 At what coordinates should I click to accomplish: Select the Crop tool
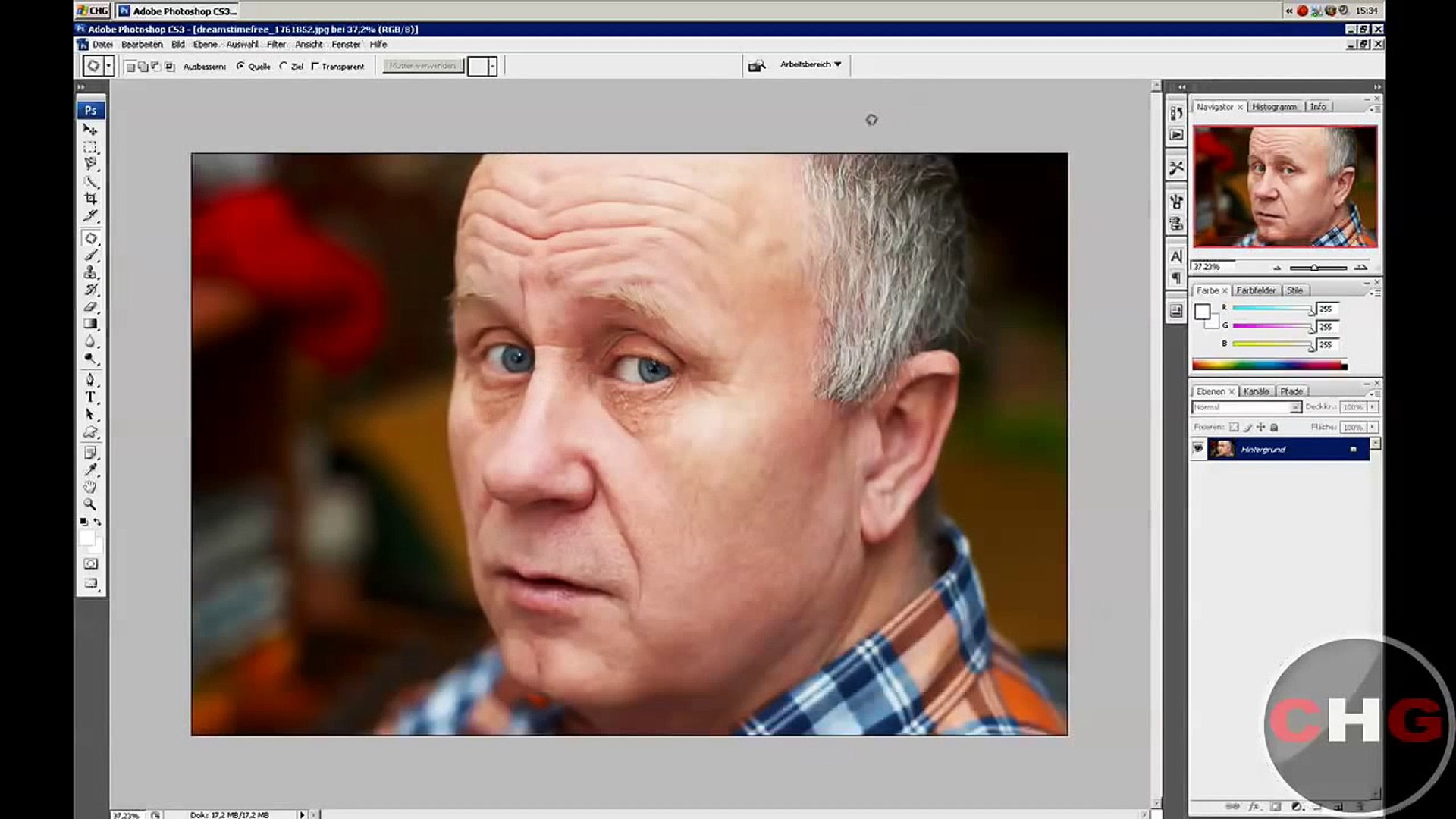pyautogui.click(x=90, y=199)
